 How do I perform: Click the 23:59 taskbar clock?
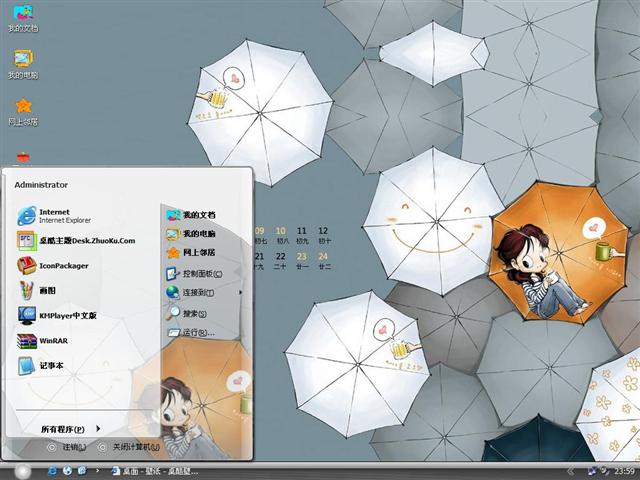(622, 470)
